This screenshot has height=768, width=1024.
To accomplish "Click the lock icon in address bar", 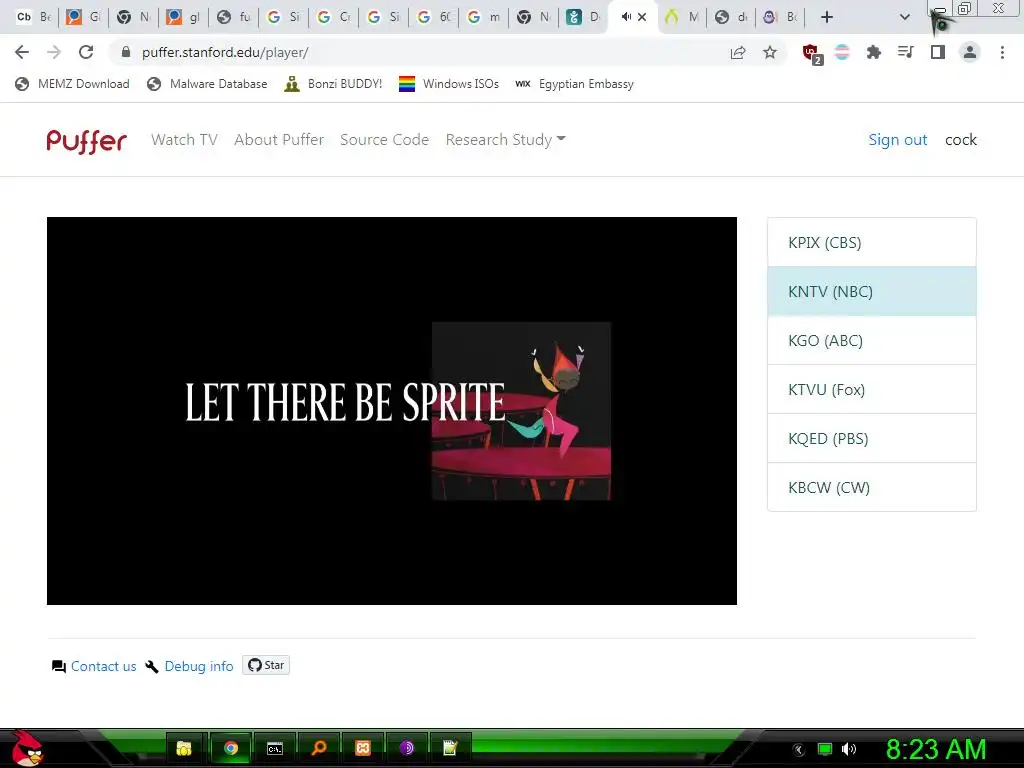I will pyautogui.click(x=126, y=52).
